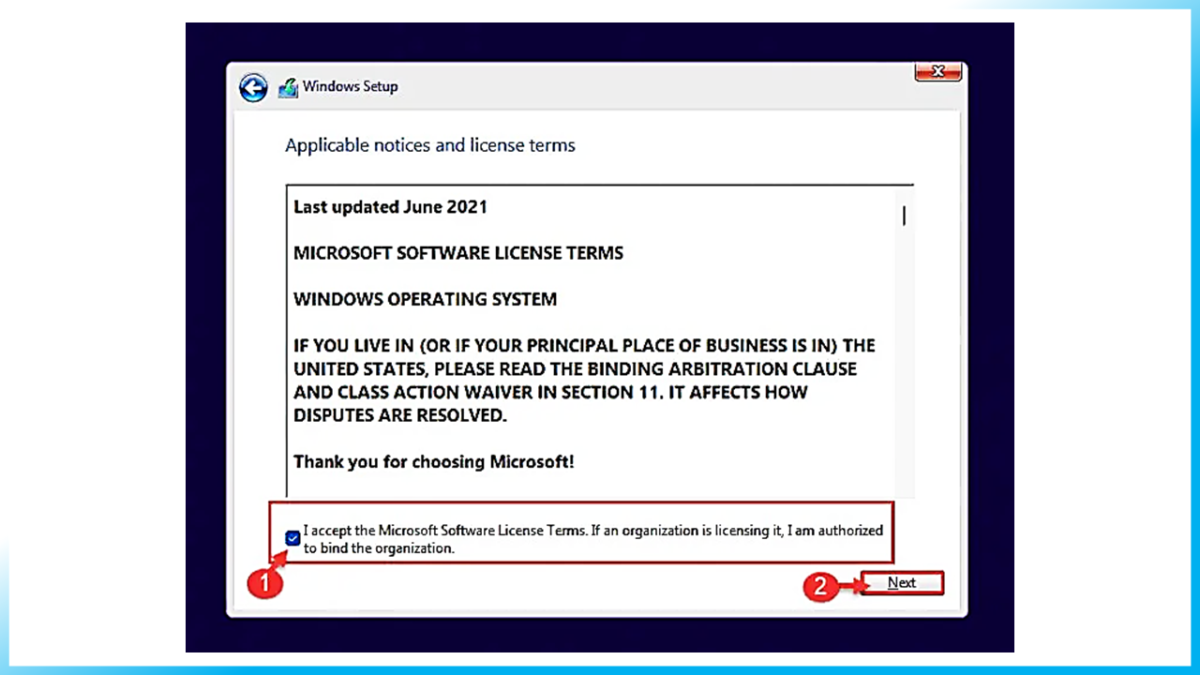Click the license text scrollbar
Viewport: 1200px width, 675px height.
[x=903, y=340]
